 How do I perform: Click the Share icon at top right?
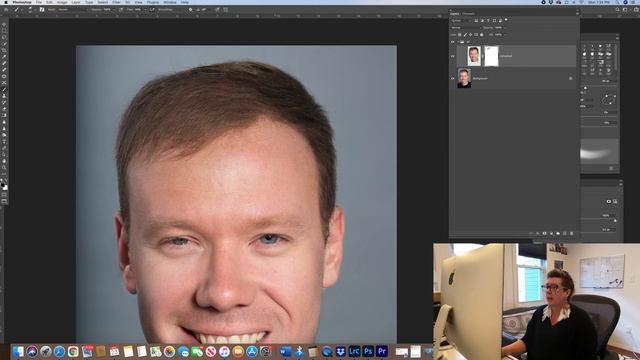point(636,9)
